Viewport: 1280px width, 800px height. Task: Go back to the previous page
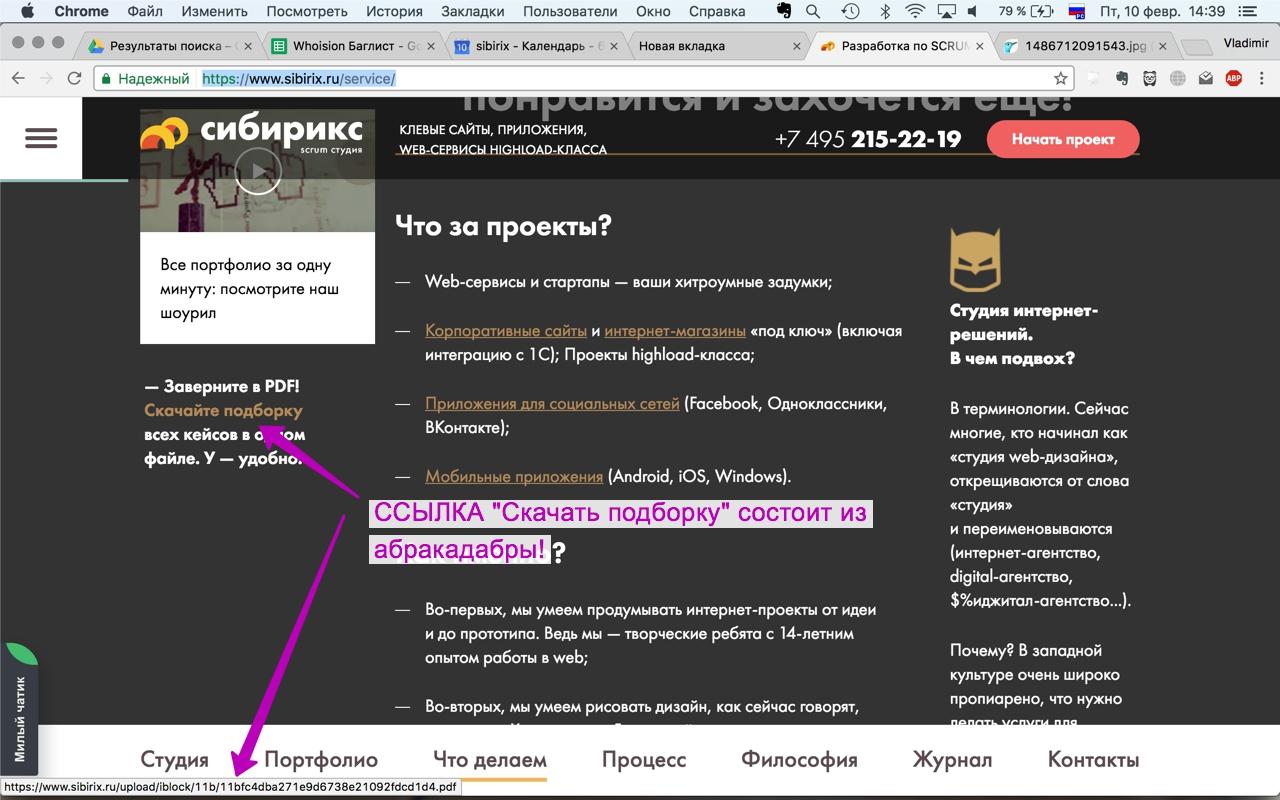click(18, 78)
